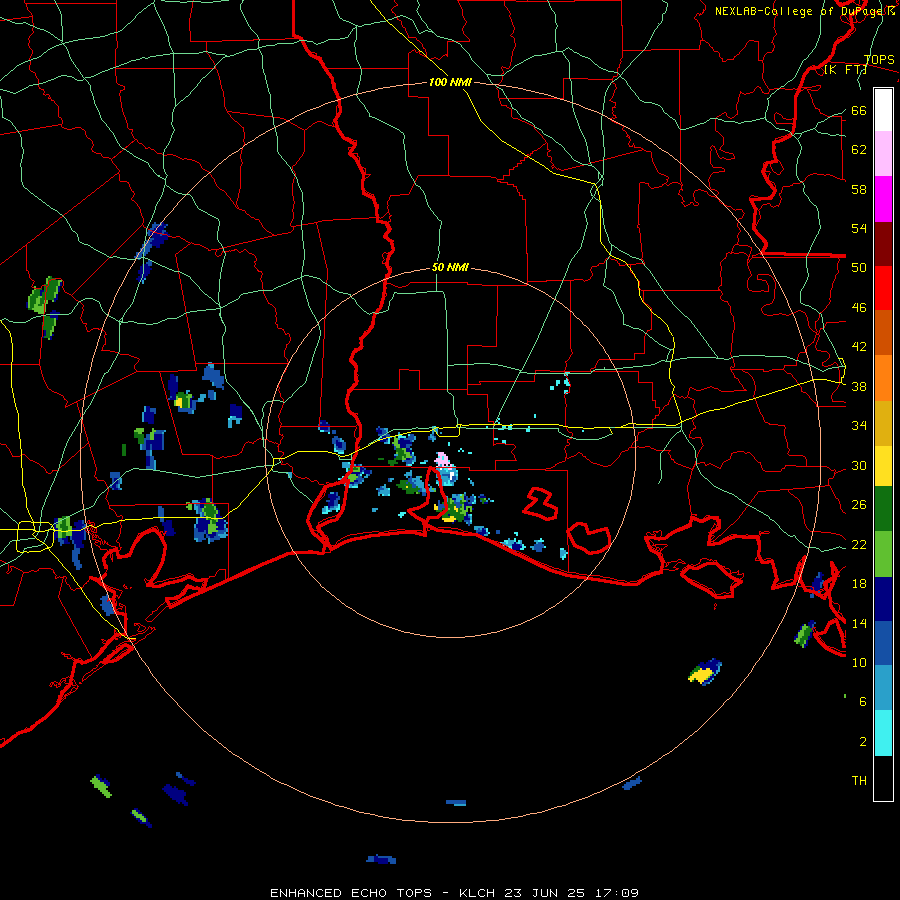Click the '50' legend value
The width and height of the screenshot is (900, 900).
tap(859, 268)
